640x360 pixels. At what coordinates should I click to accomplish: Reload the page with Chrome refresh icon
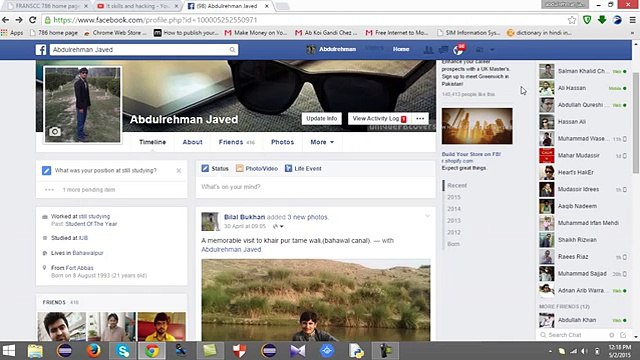click(x=33, y=20)
